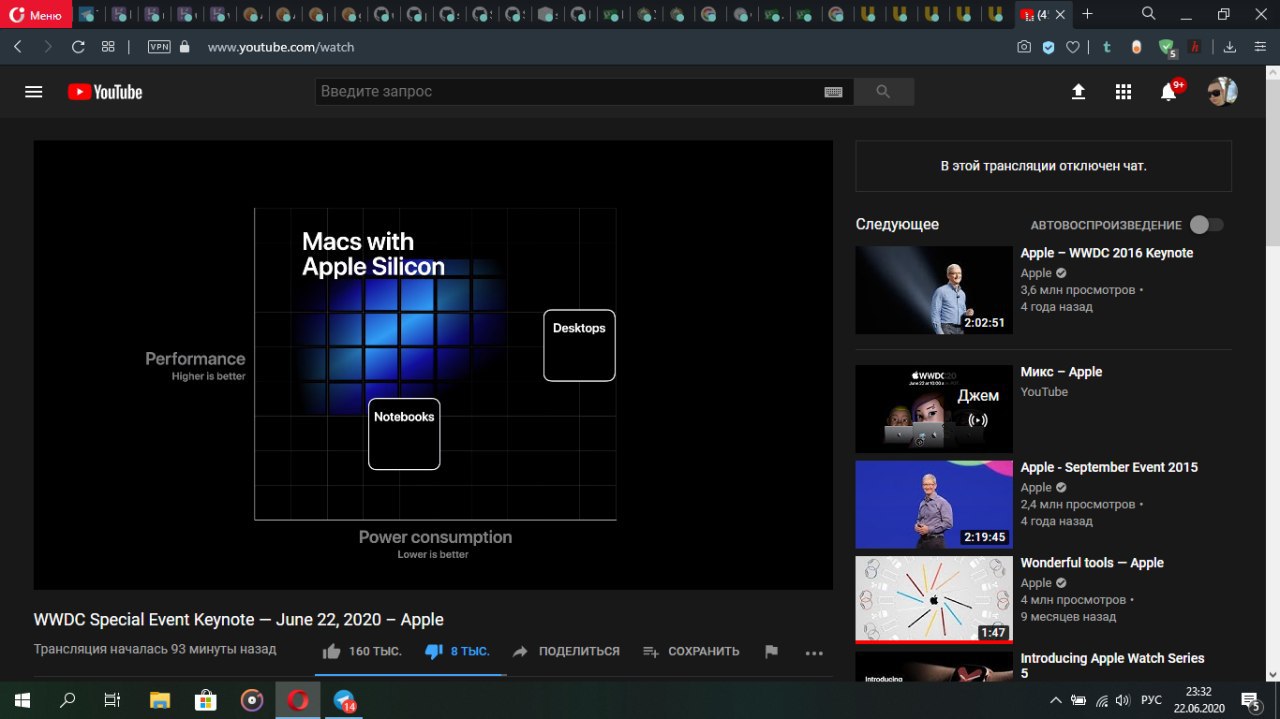Screen dimensions: 1280x719
Task: Click the blue shield ad blocker icon
Action: click(x=1048, y=47)
